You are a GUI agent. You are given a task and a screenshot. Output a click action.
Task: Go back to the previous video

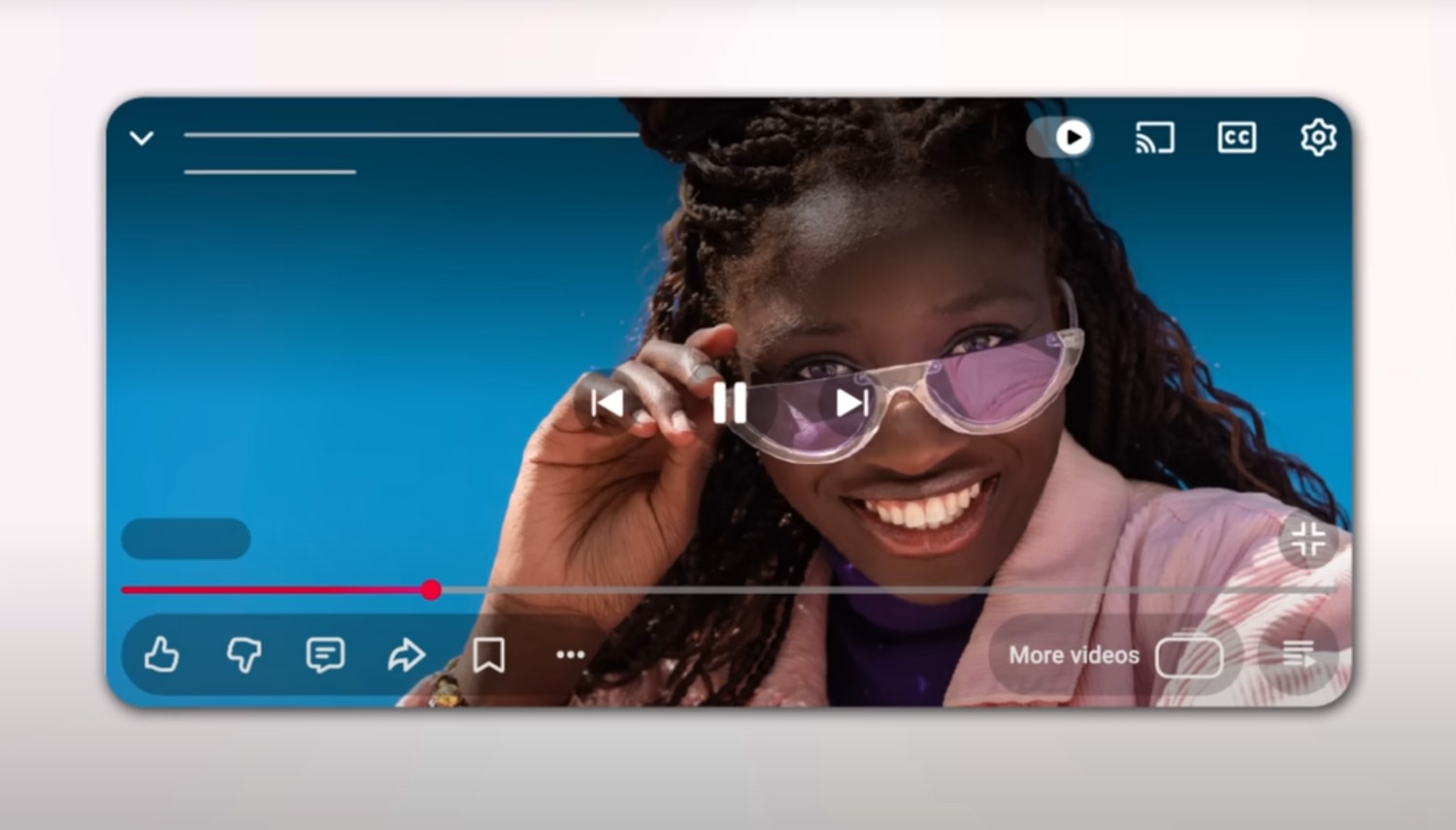point(607,404)
